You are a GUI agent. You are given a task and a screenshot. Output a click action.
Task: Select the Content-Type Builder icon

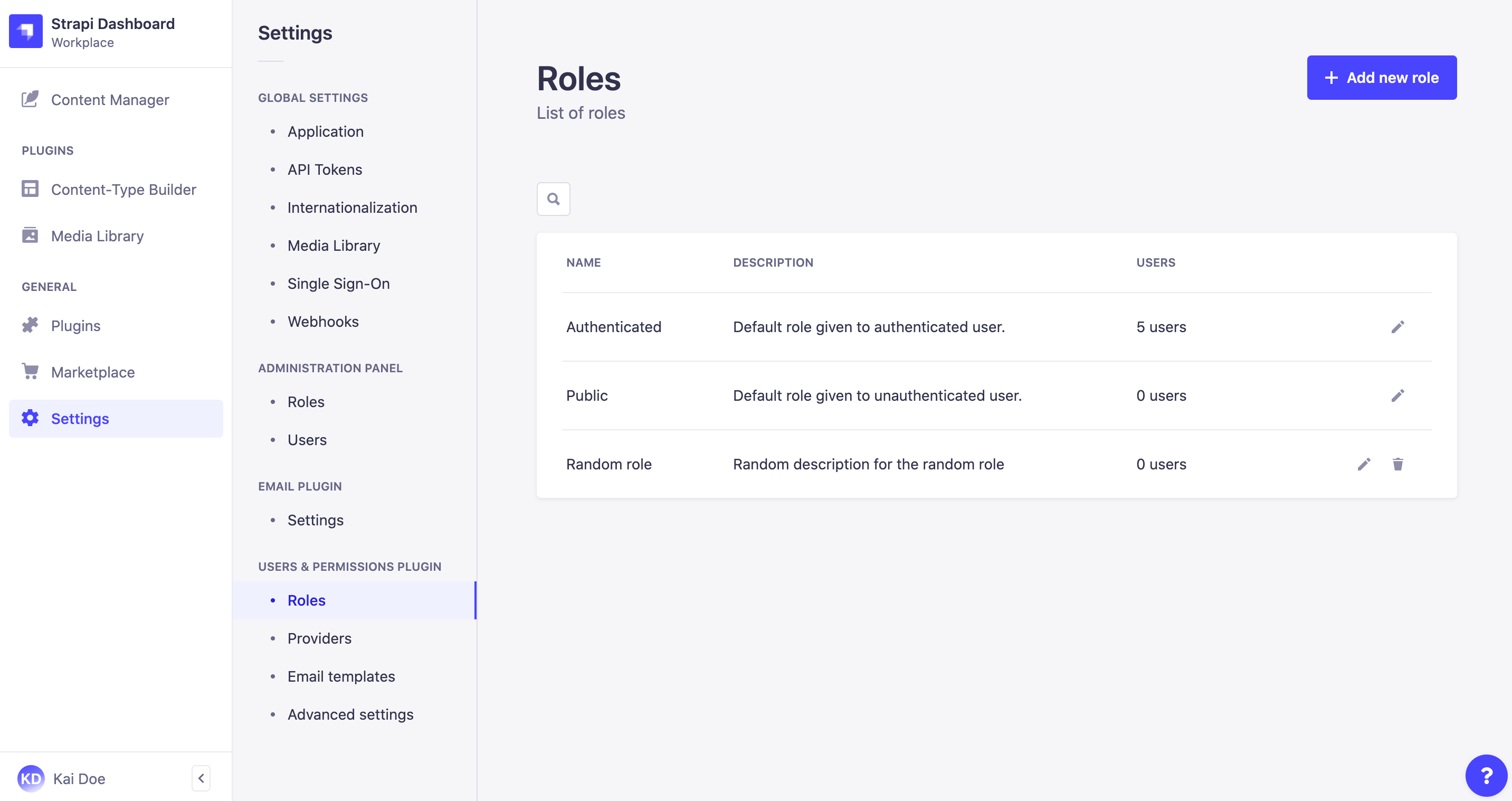click(x=30, y=189)
